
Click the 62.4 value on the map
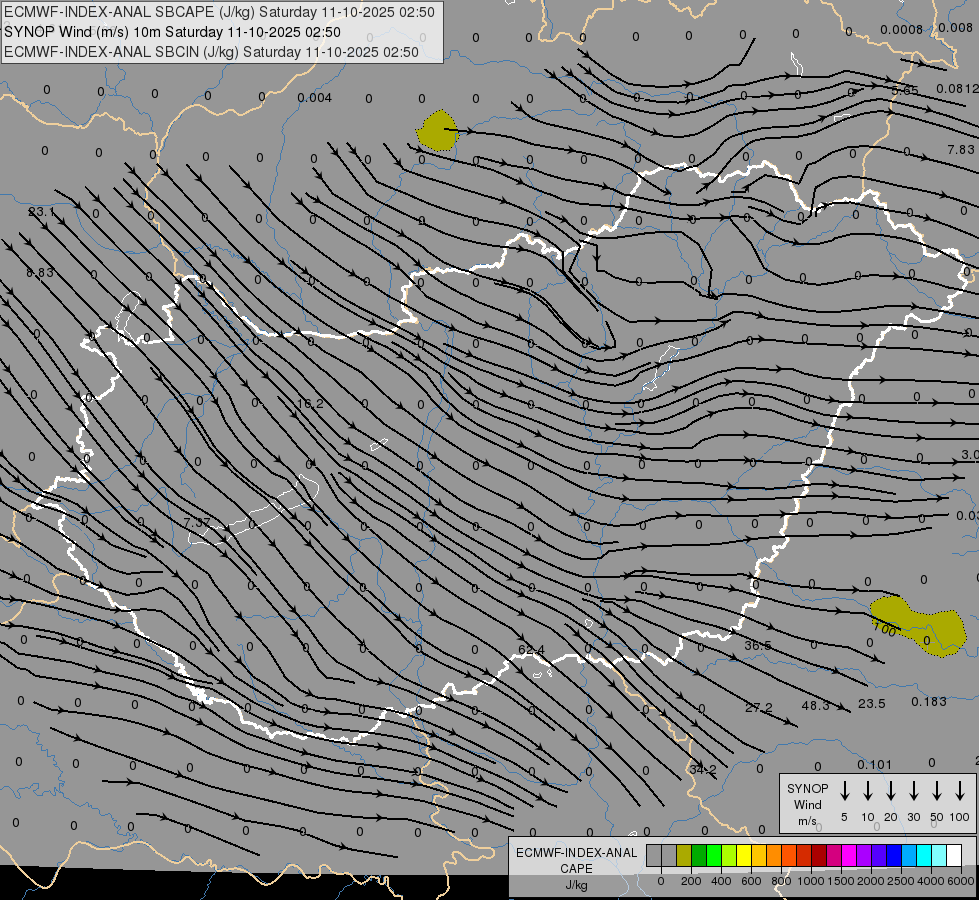[531, 650]
